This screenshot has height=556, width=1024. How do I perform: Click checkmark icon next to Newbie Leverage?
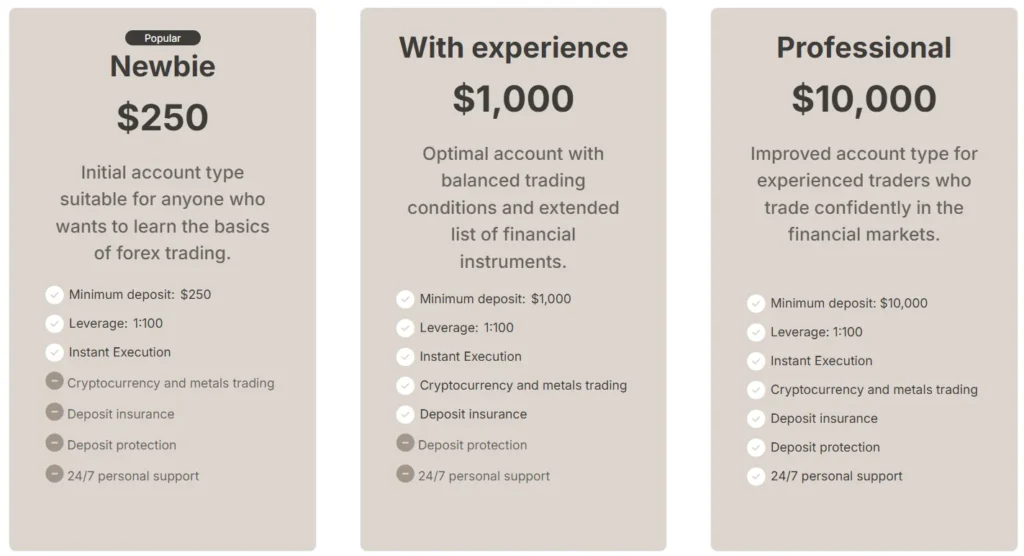pyautogui.click(x=54, y=323)
